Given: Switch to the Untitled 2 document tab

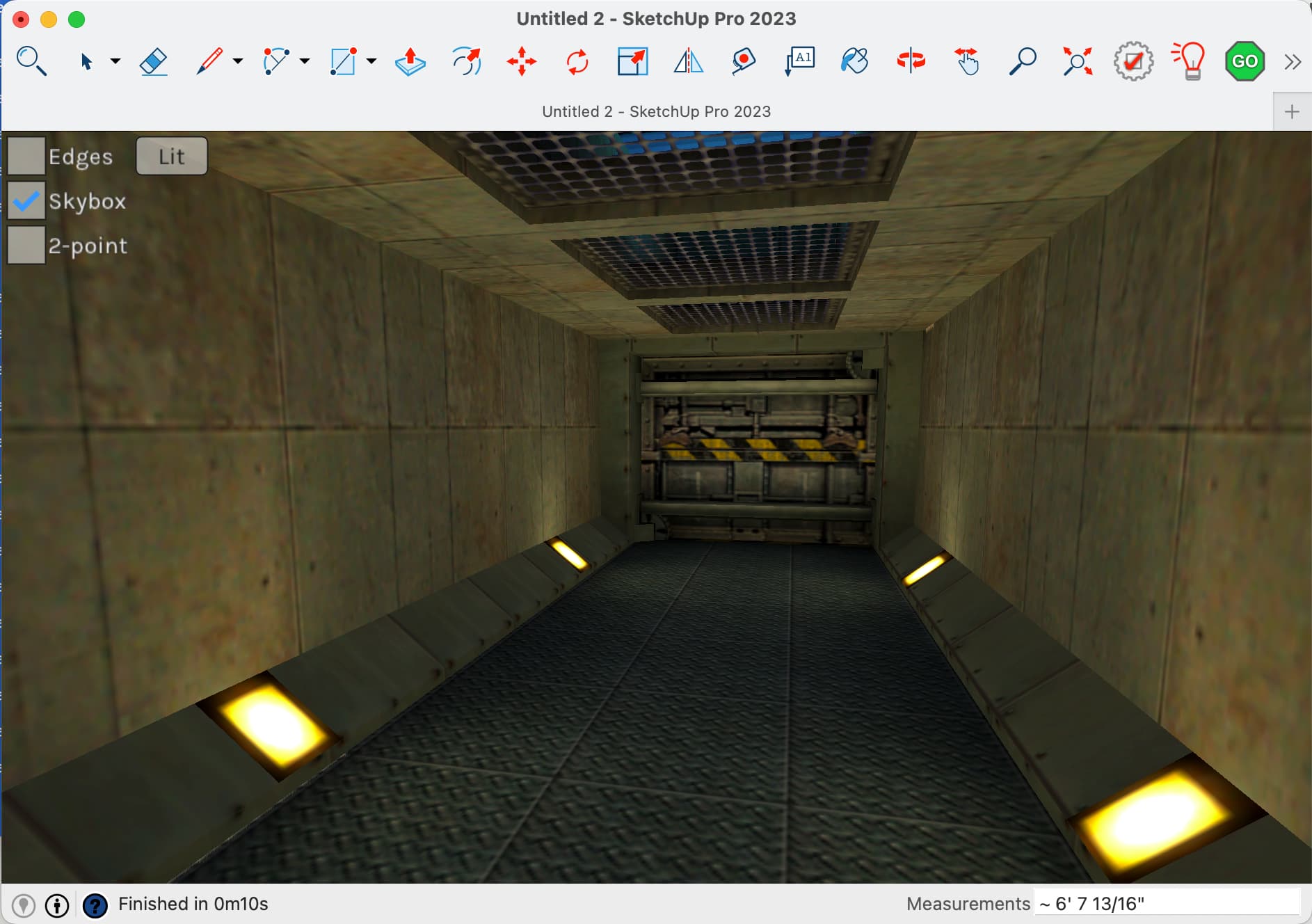Looking at the screenshot, I should click(657, 111).
